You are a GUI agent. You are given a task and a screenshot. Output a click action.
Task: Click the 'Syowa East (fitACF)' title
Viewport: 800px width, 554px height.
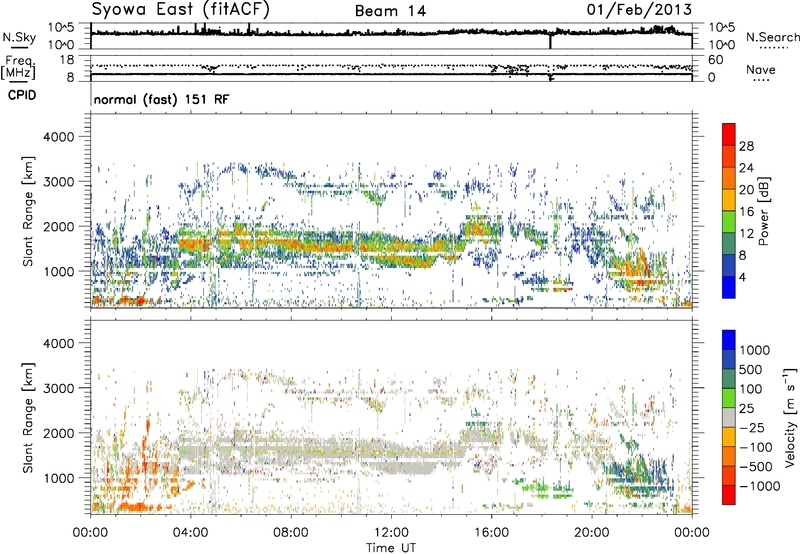tap(180, 9)
